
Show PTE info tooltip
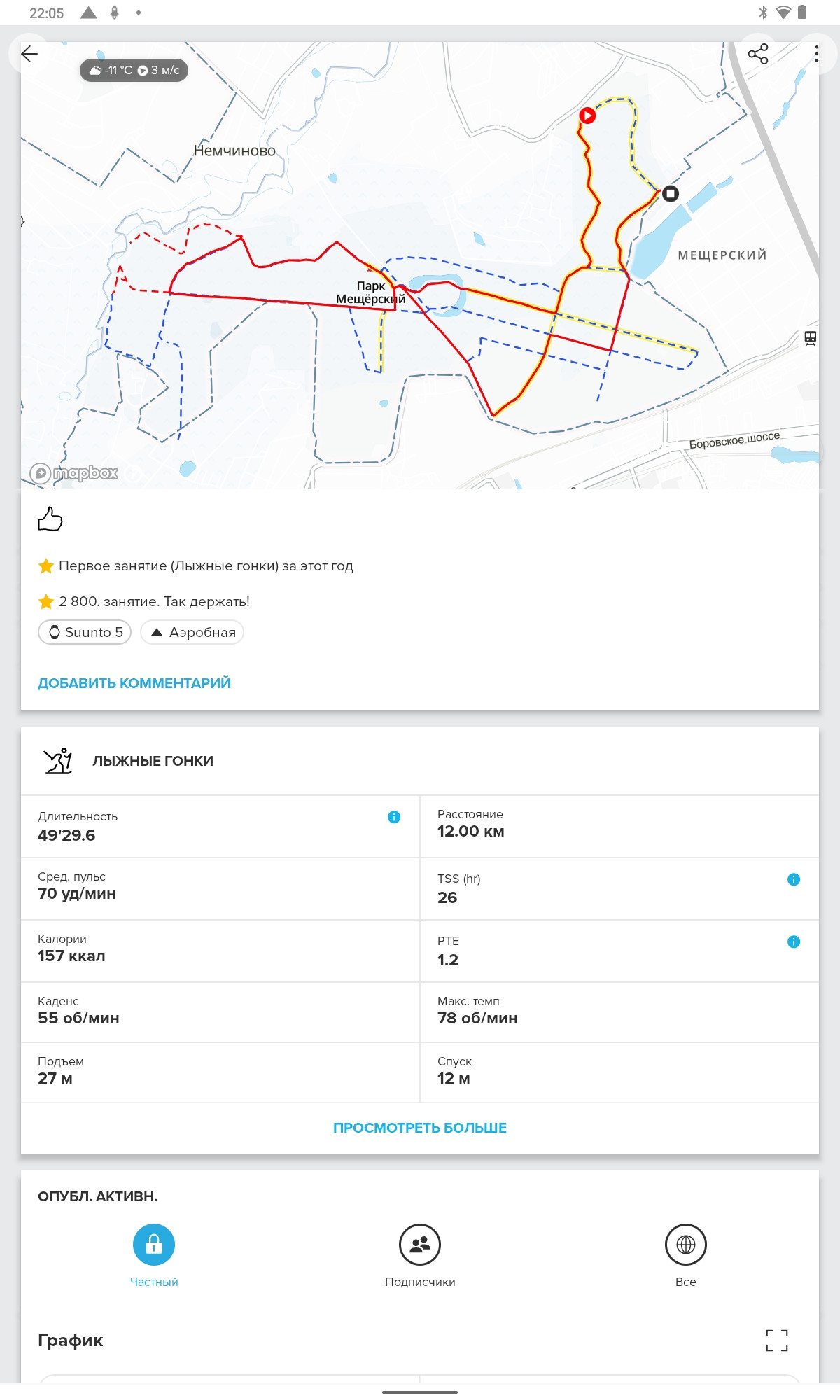pos(794,941)
